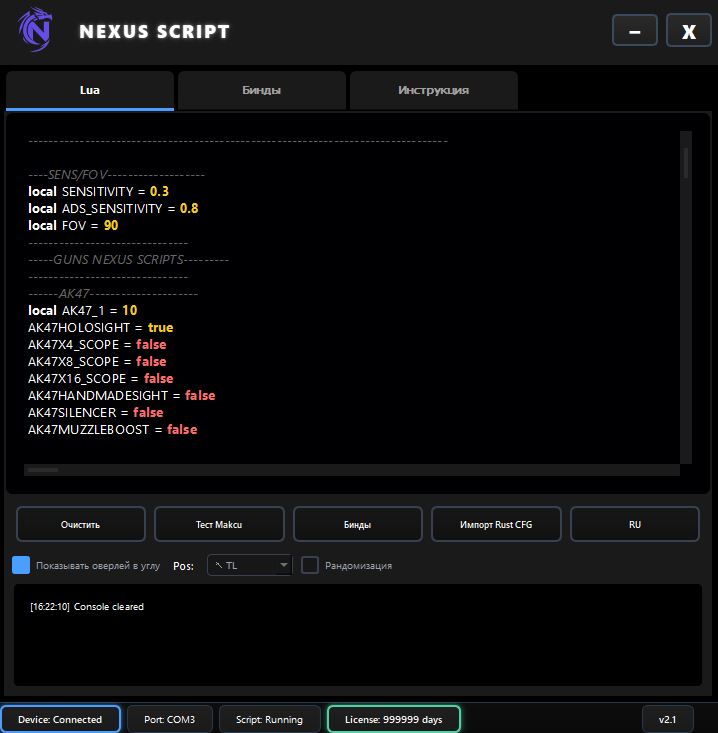Open the Pos TL dropdown
Viewport: 718px width, 733px height.
click(250, 565)
